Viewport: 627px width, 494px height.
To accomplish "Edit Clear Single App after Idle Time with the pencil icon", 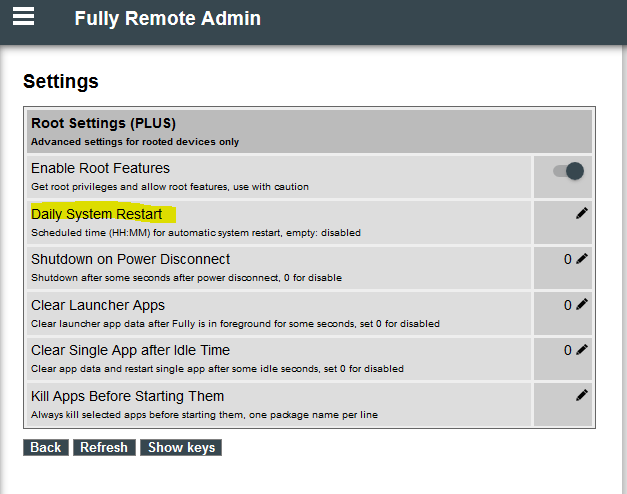I will [582, 350].
